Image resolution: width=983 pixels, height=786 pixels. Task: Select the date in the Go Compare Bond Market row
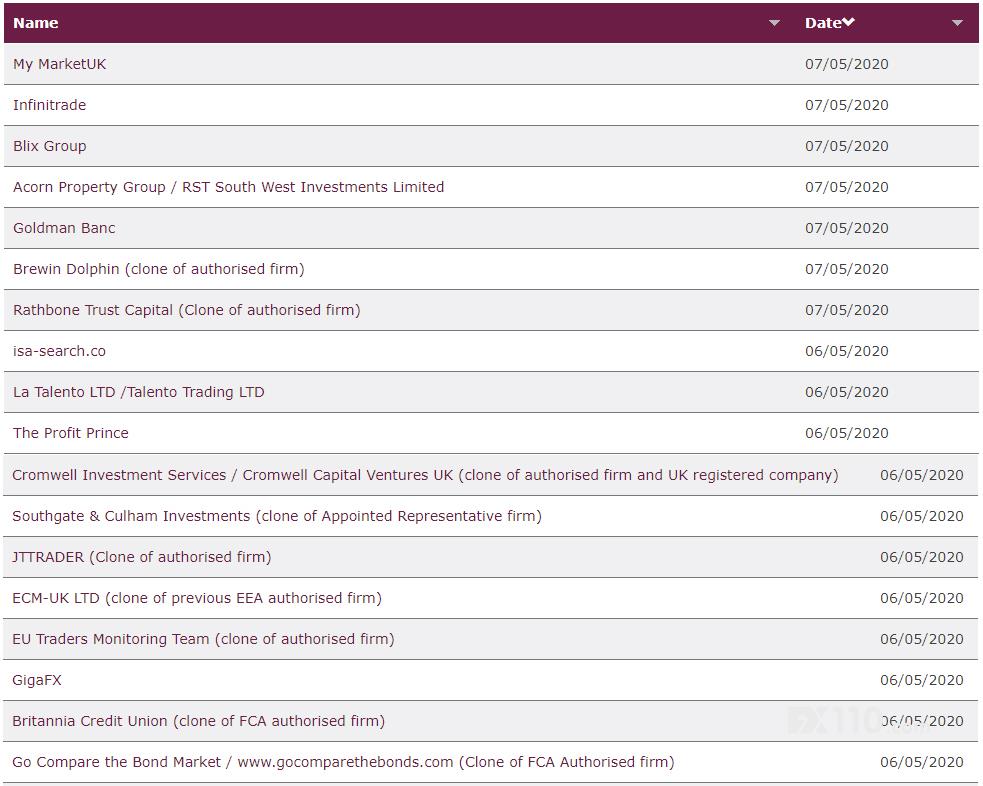[922, 762]
